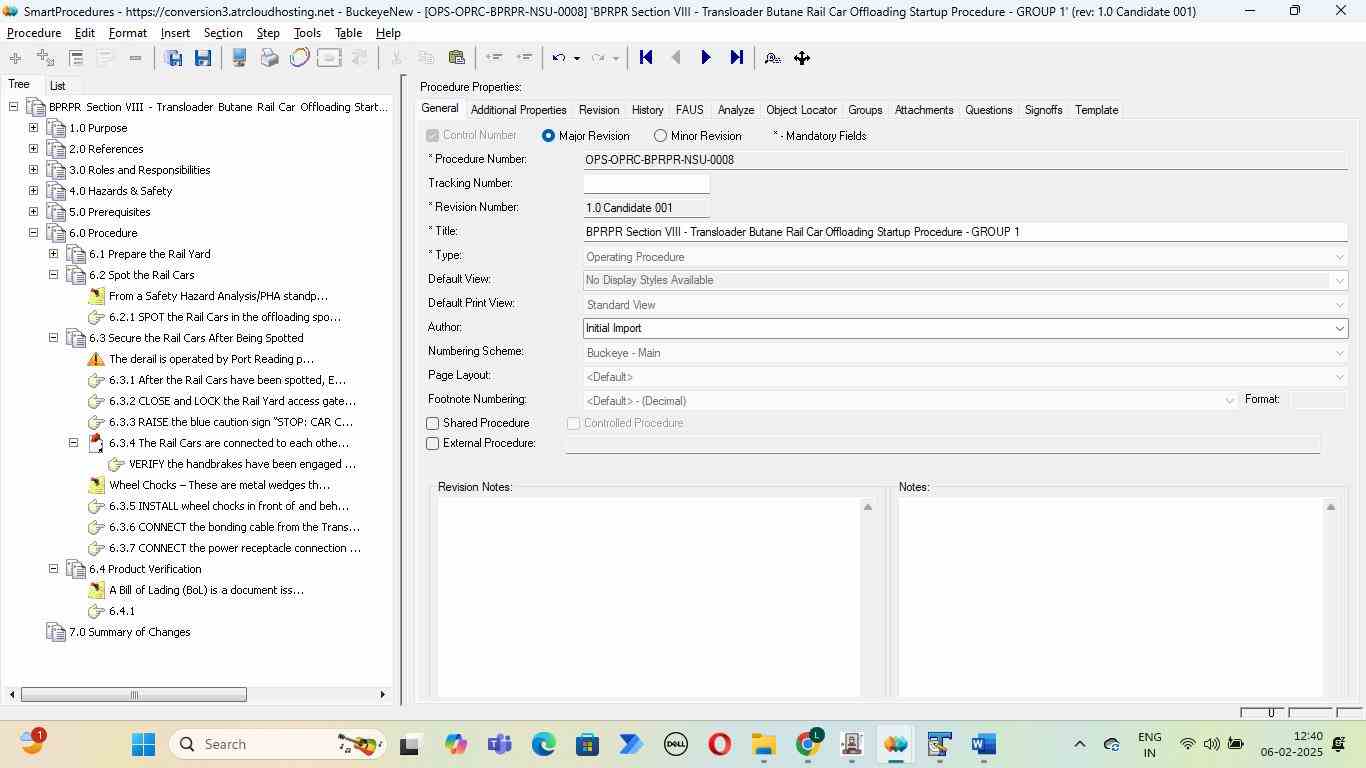The image size is (1366, 768).
Task: Jump to first item navigation icon
Action: (x=646, y=58)
